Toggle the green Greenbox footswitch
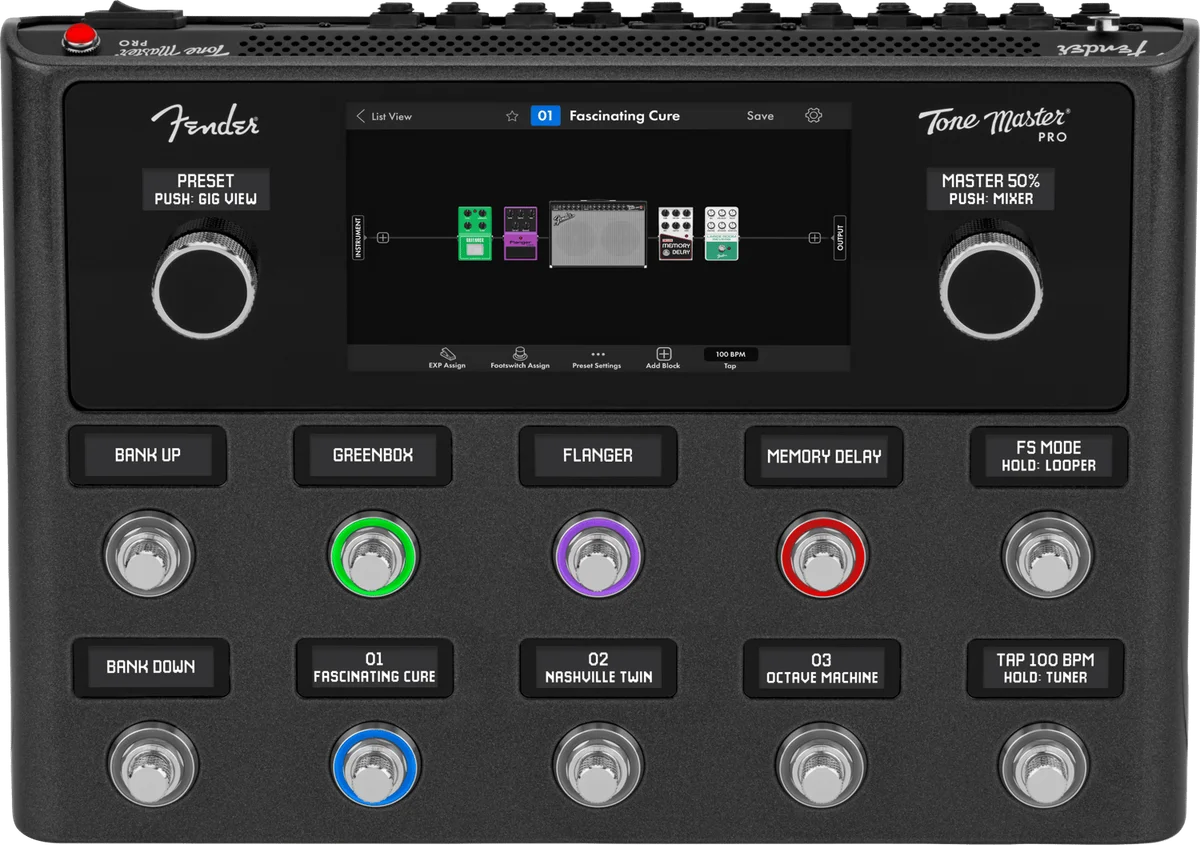 pos(373,555)
